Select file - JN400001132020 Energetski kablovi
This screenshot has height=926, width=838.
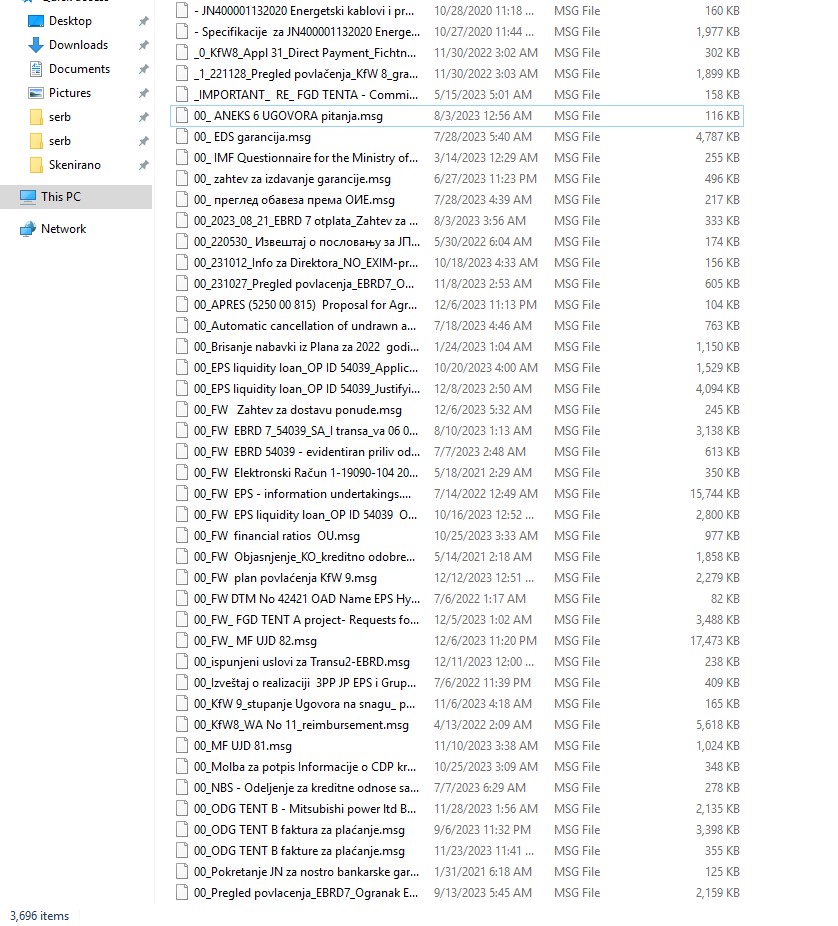(304, 11)
